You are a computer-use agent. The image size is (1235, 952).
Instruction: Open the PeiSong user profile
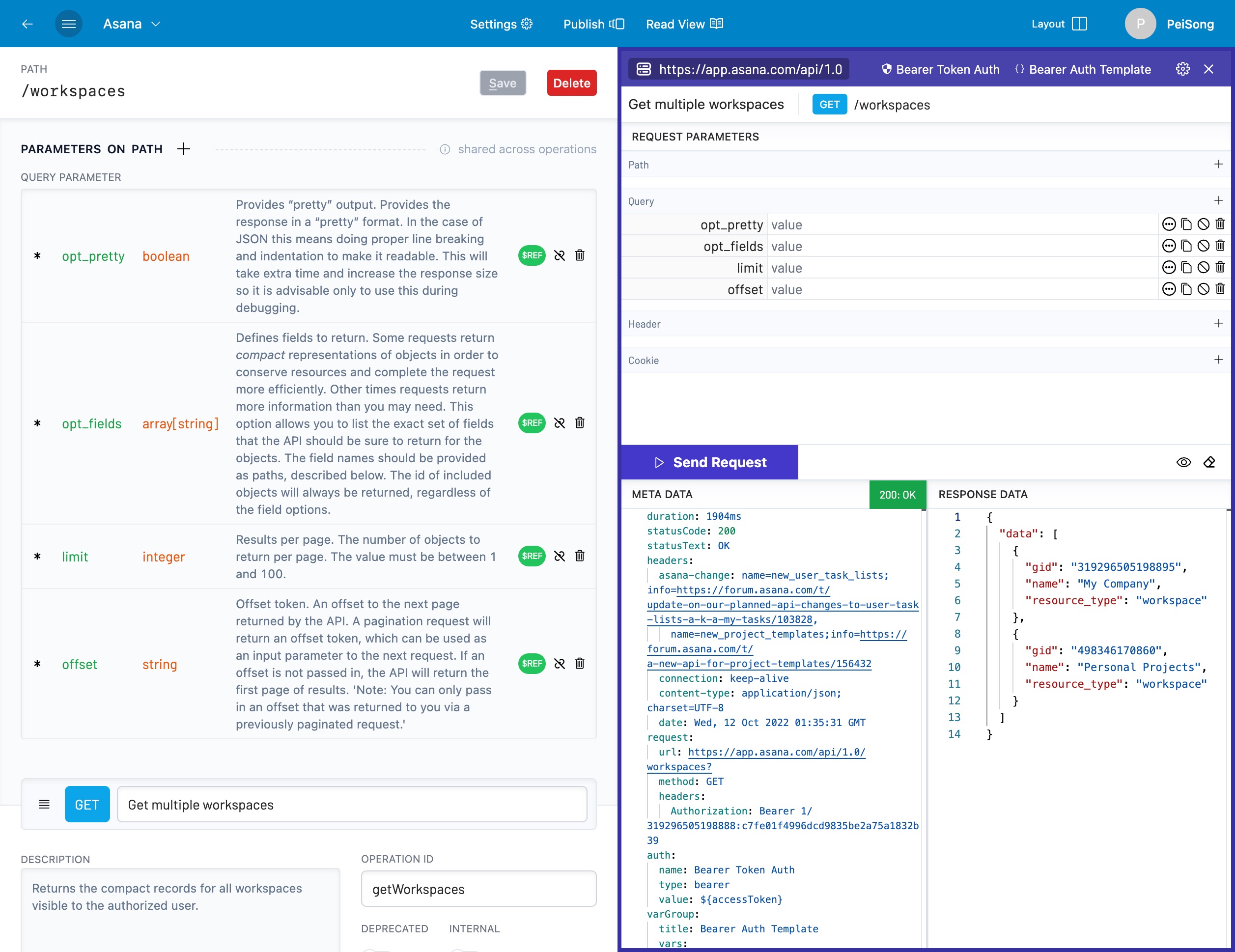[x=1169, y=24]
